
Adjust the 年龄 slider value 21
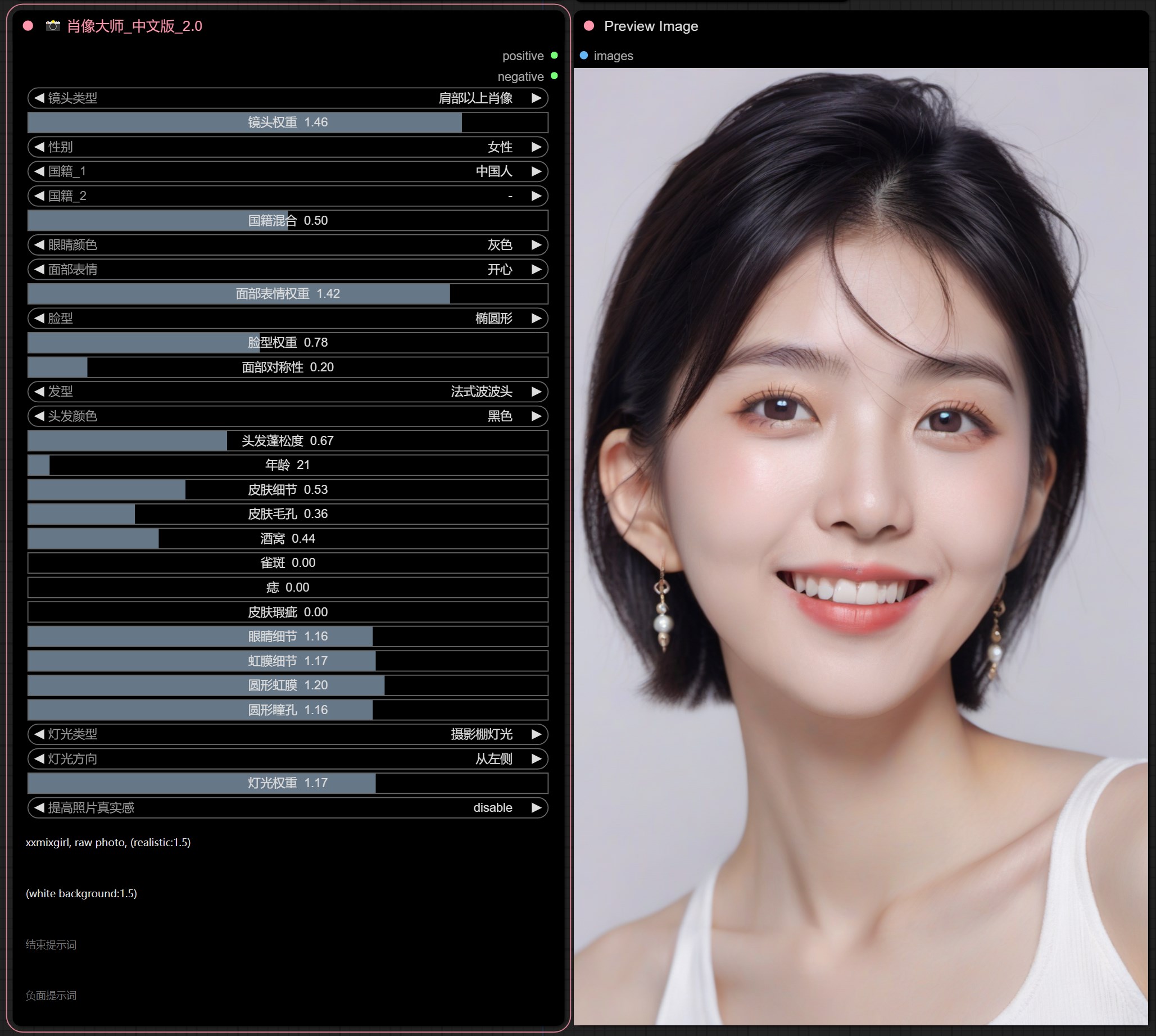point(285,465)
